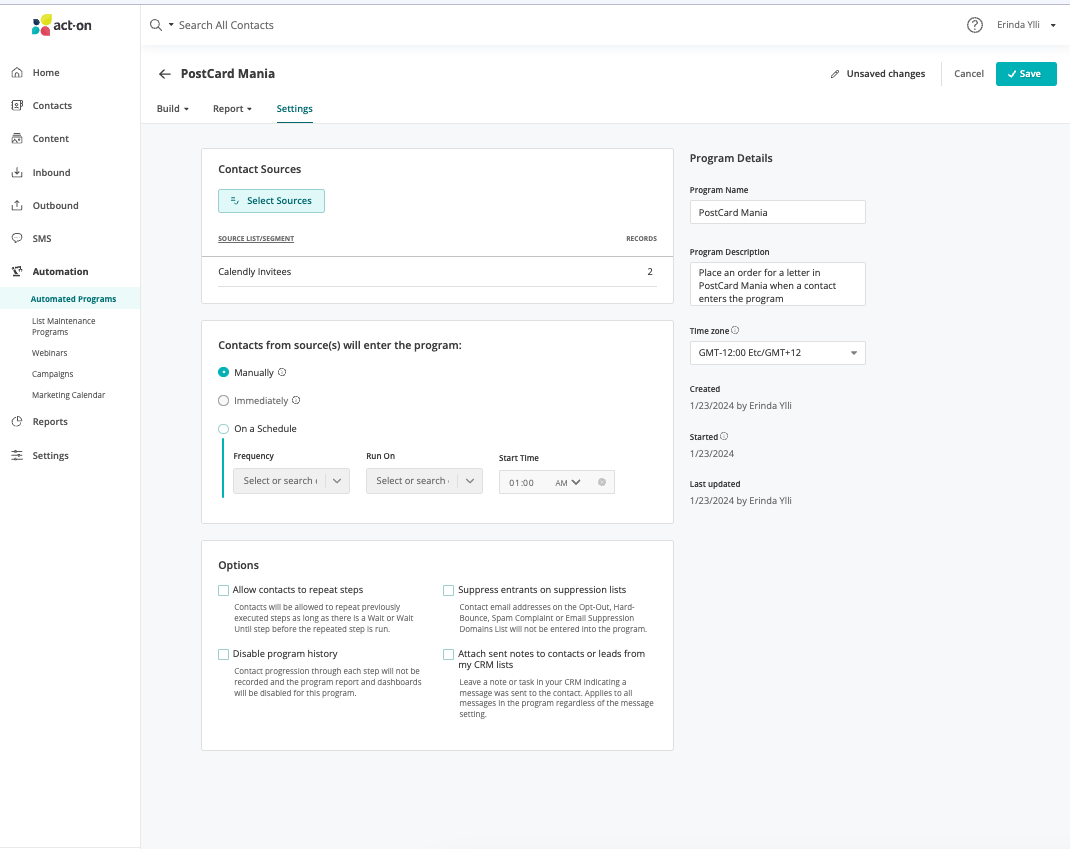Open the Frequency dropdown
Viewport: 1070px width, 849px height.
click(x=291, y=480)
